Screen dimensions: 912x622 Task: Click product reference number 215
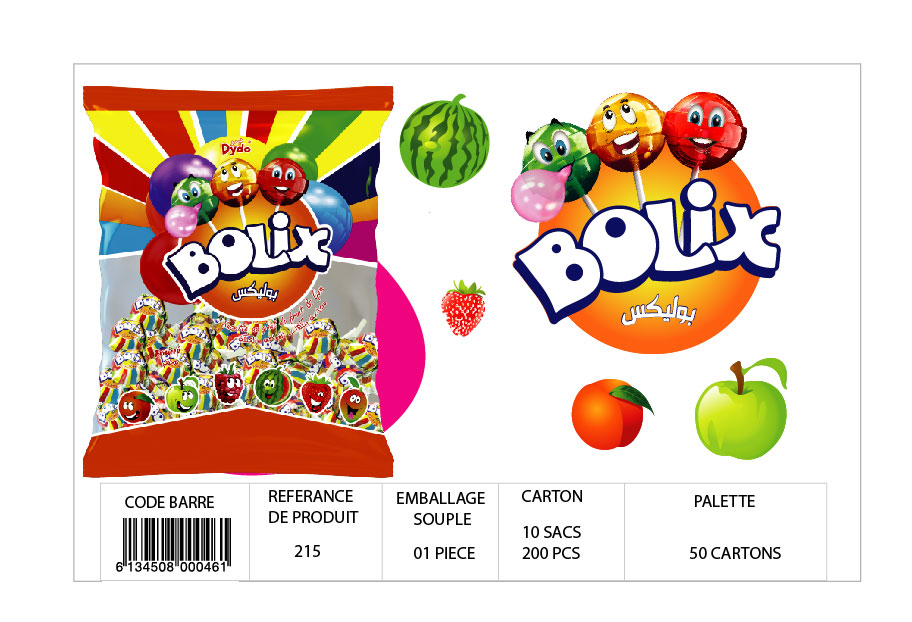(307, 550)
